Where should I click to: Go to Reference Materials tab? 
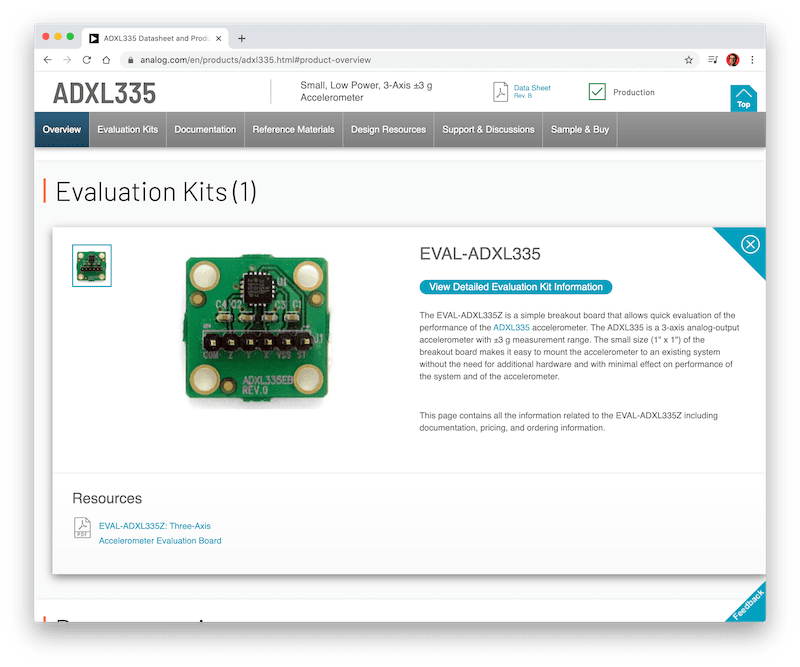(293, 130)
